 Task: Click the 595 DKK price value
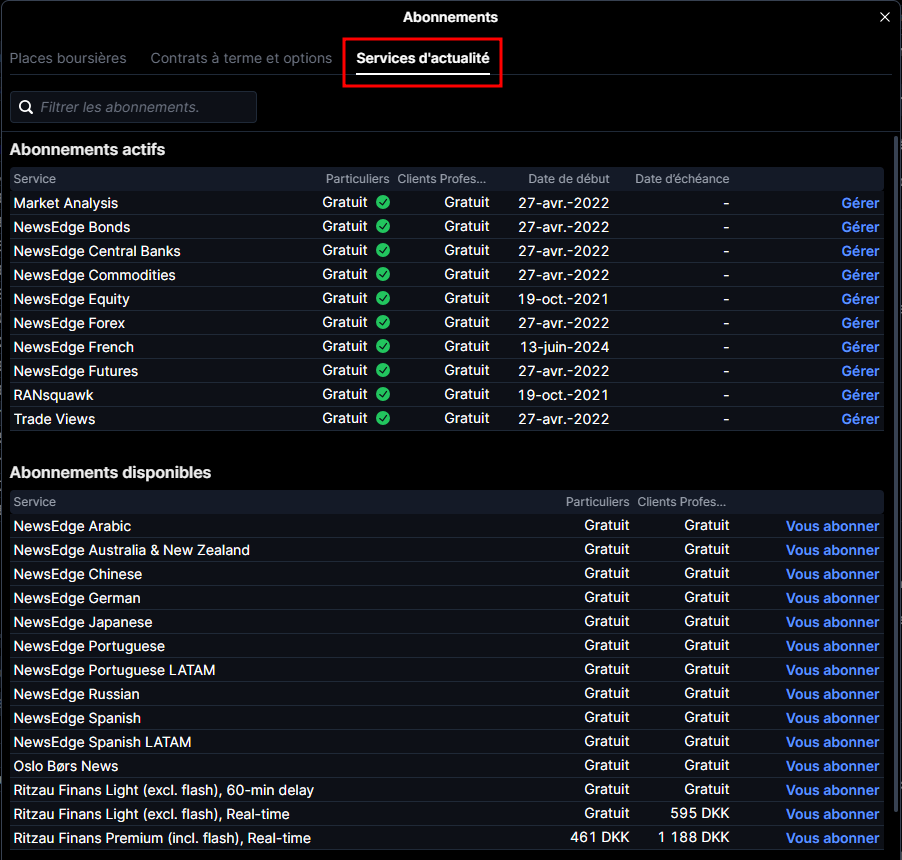tap(700, 813)
